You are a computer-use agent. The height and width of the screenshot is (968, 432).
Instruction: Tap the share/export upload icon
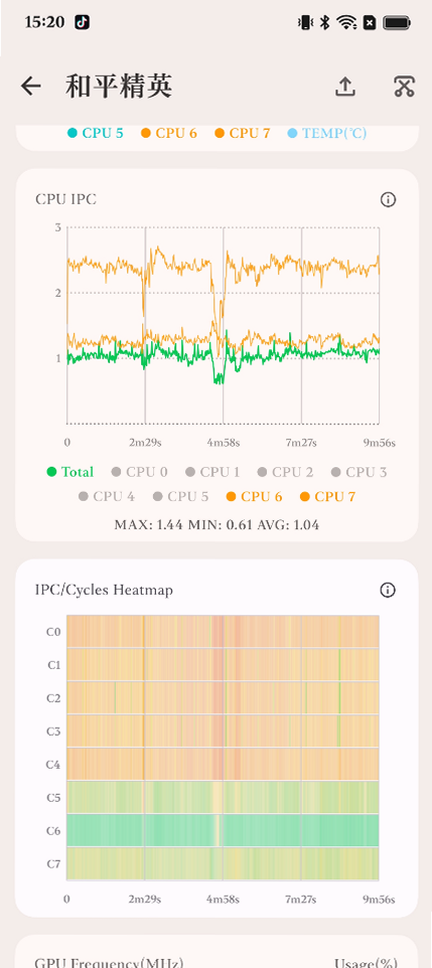[x=345, y=86]
